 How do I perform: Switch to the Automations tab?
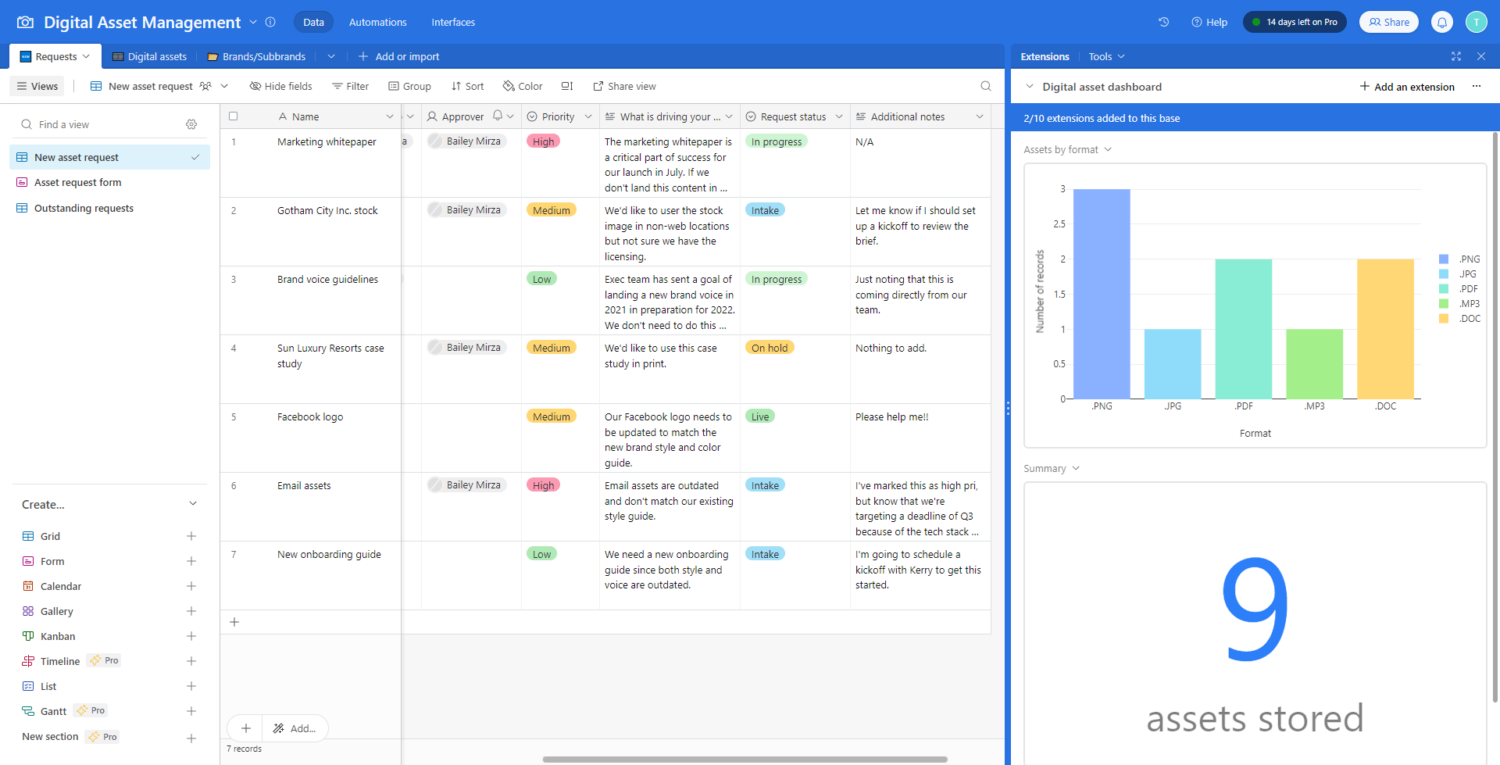click(x=378, y=22)
